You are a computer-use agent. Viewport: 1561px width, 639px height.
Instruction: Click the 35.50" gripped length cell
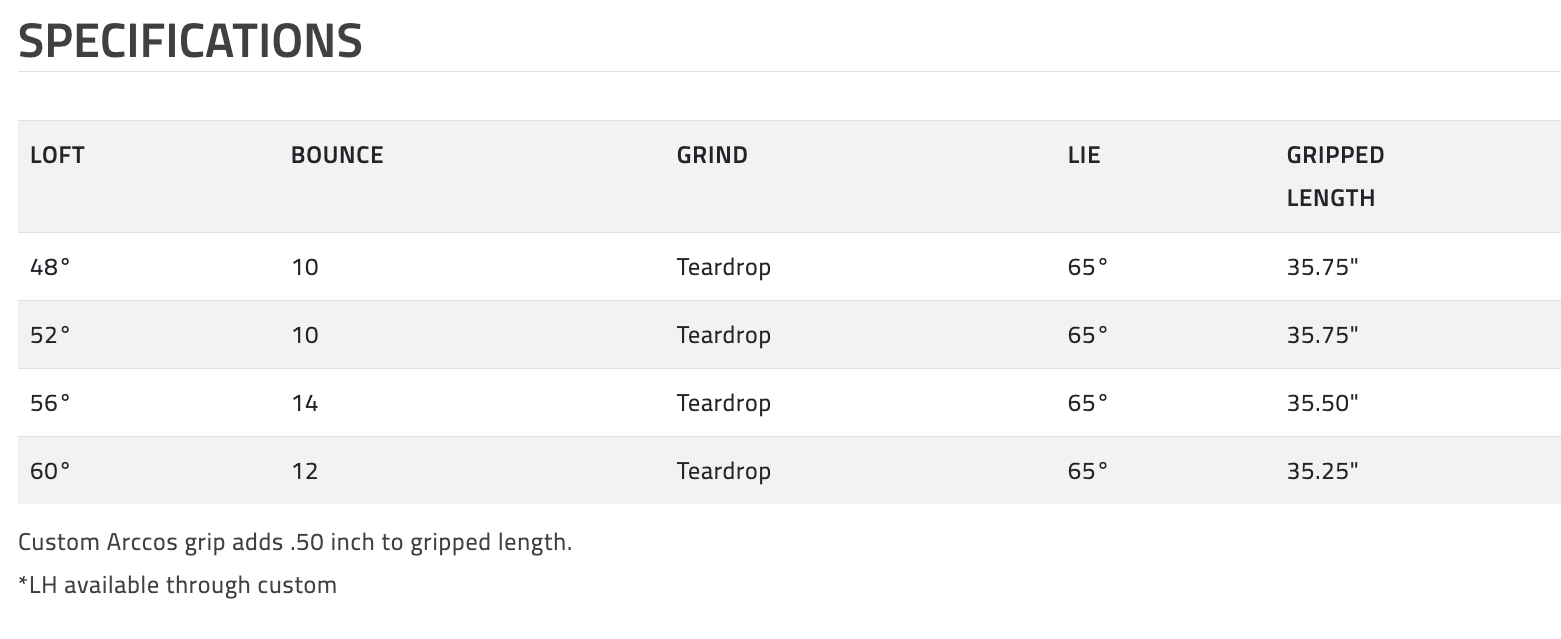pos(1322,403)
